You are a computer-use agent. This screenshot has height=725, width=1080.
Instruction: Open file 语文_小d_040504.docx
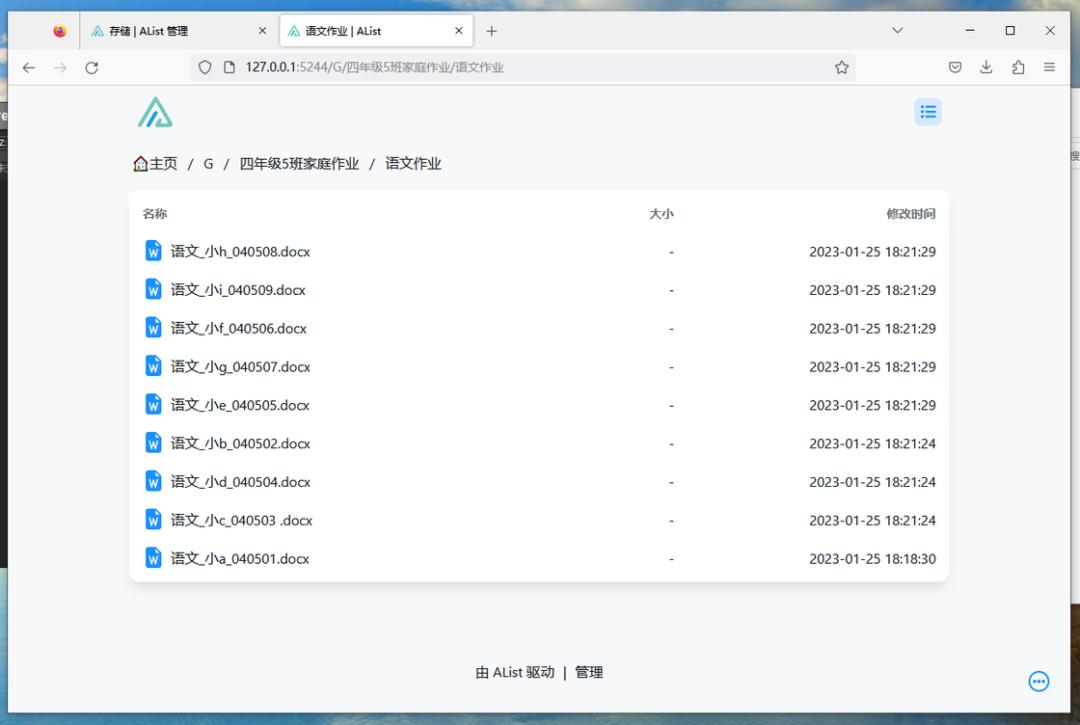[240, 482]
